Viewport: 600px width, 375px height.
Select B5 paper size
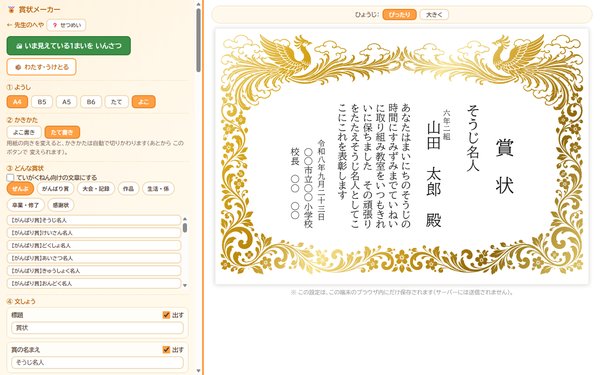coord(42,102)
